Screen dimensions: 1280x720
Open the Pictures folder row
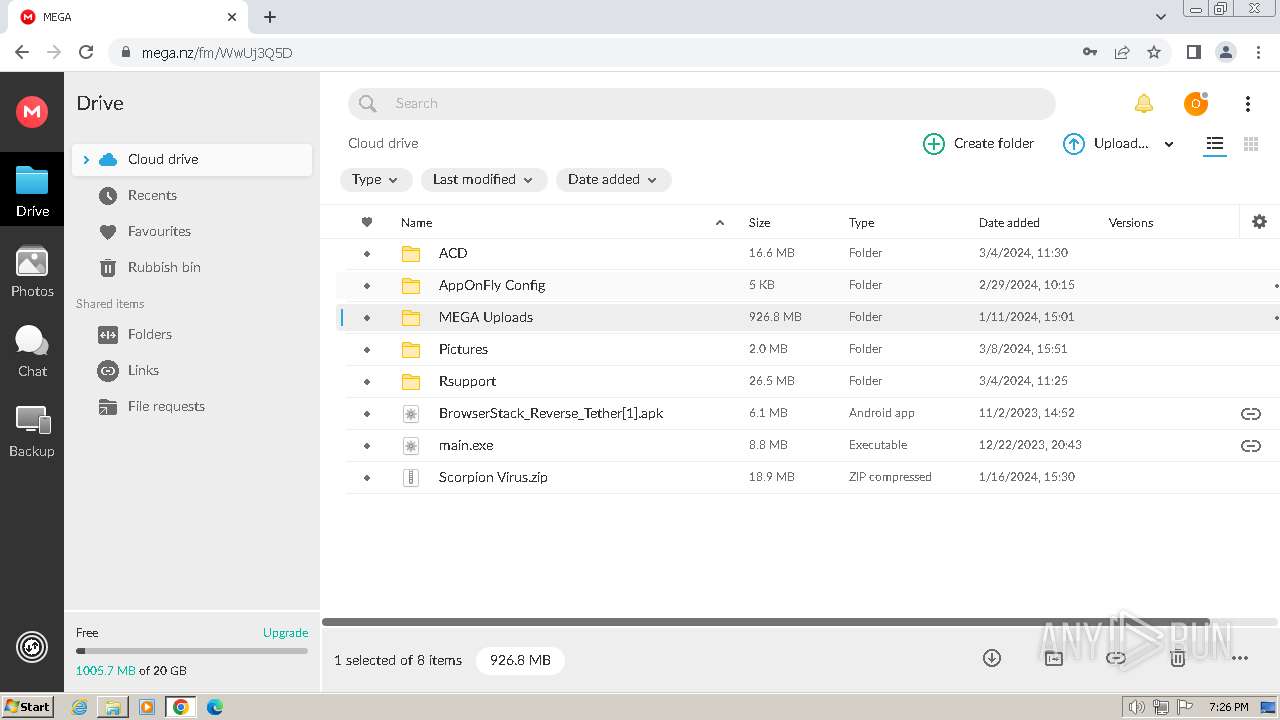tap(800, 350)
